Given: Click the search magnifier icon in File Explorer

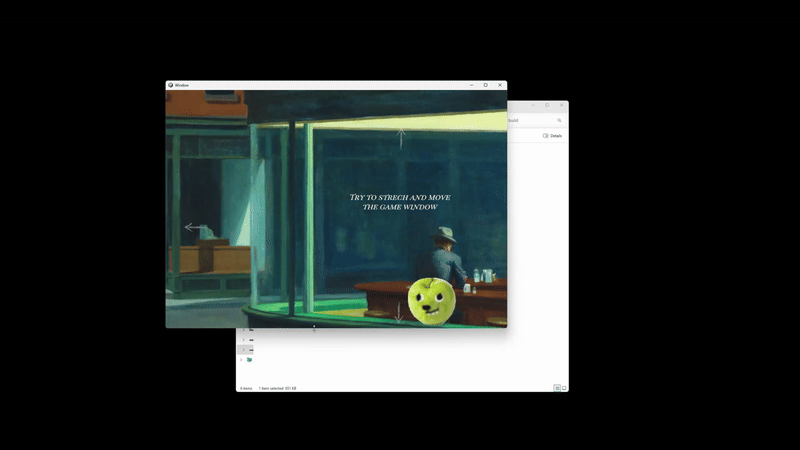Looking at the screenshot, I should (x=559, y=120).
